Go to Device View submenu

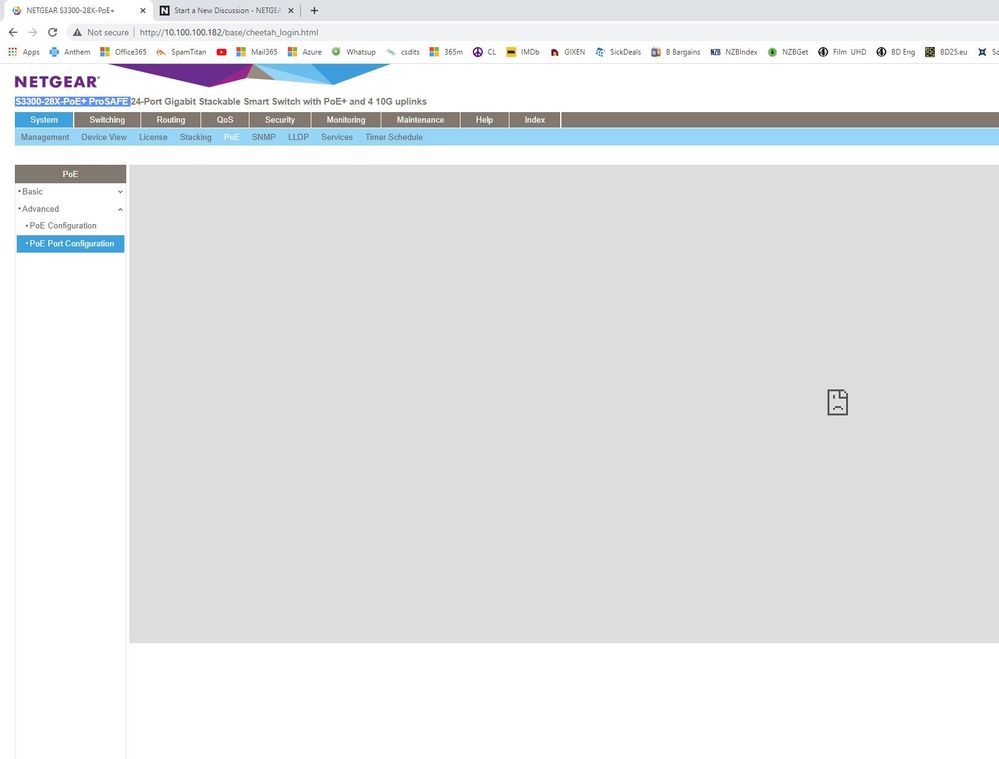[x=104, y=137]
